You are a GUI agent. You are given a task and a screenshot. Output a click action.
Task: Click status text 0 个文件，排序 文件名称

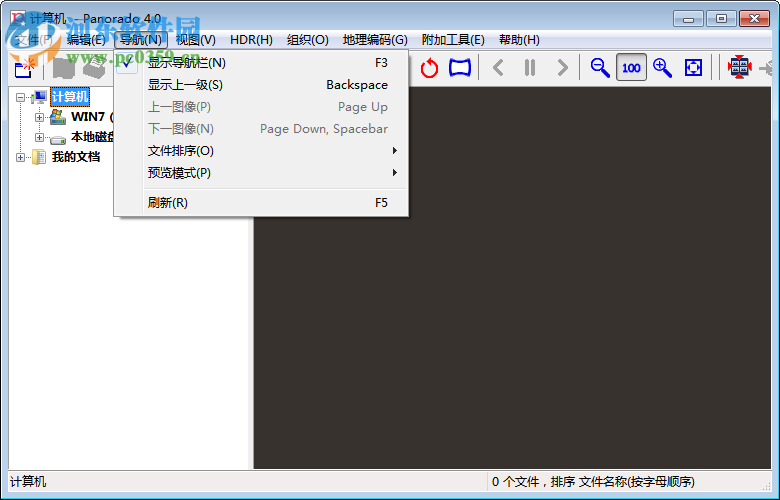tap(593, 482)
